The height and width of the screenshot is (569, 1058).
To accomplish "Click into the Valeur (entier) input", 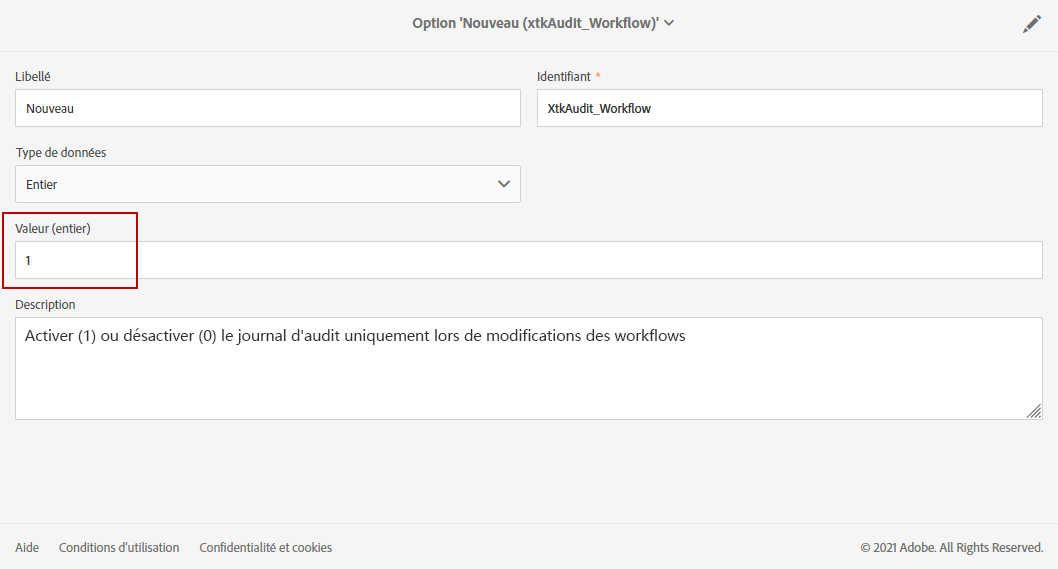I will [x=529, y=260].
